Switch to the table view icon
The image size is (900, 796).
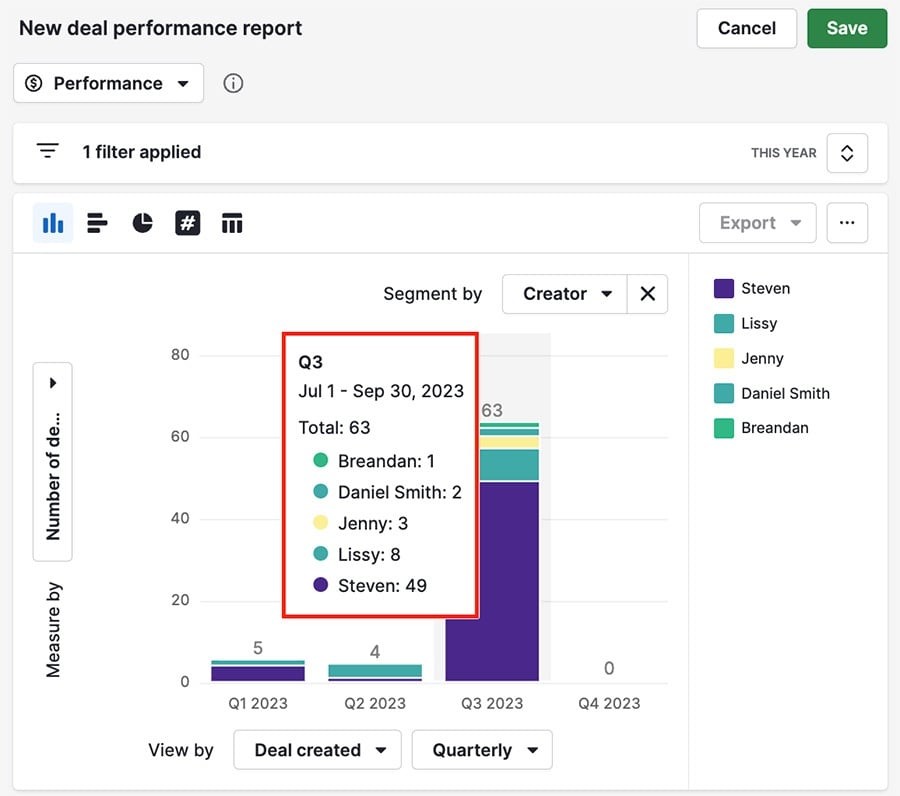tap(232, 222)
